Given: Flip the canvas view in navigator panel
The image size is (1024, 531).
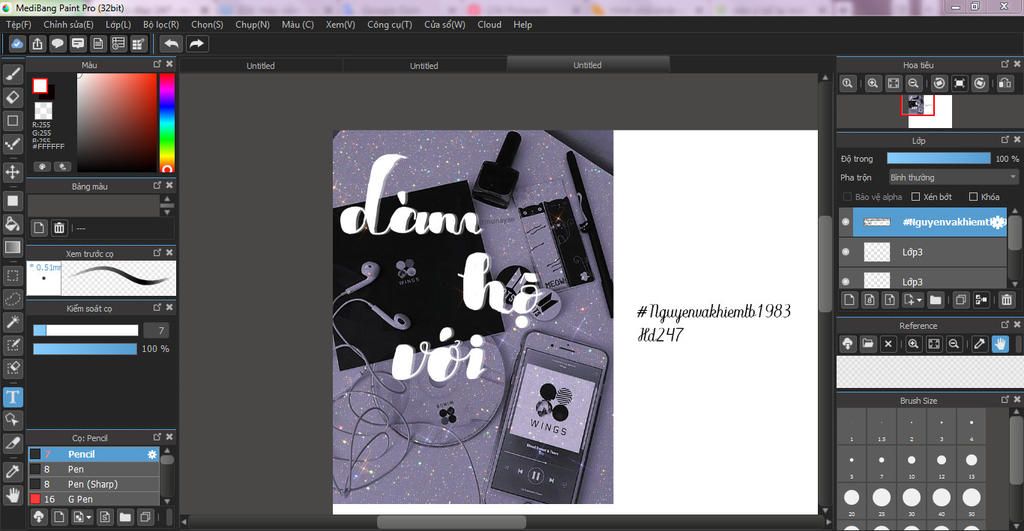Looking at the screenshot, I should tap(1005, 83).
